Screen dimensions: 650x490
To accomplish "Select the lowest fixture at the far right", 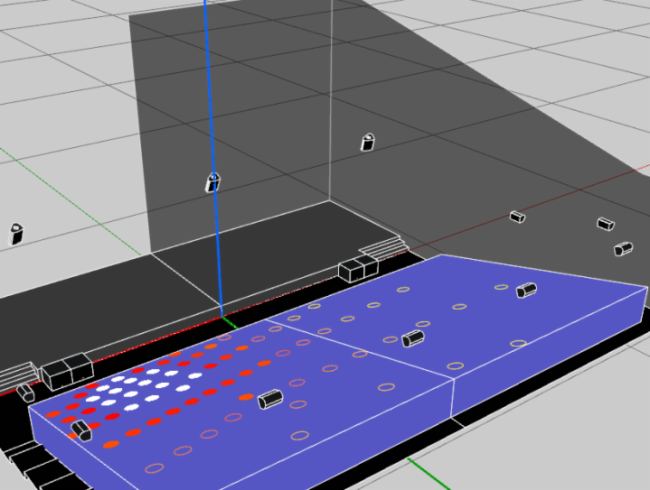I will click(623, 248).
